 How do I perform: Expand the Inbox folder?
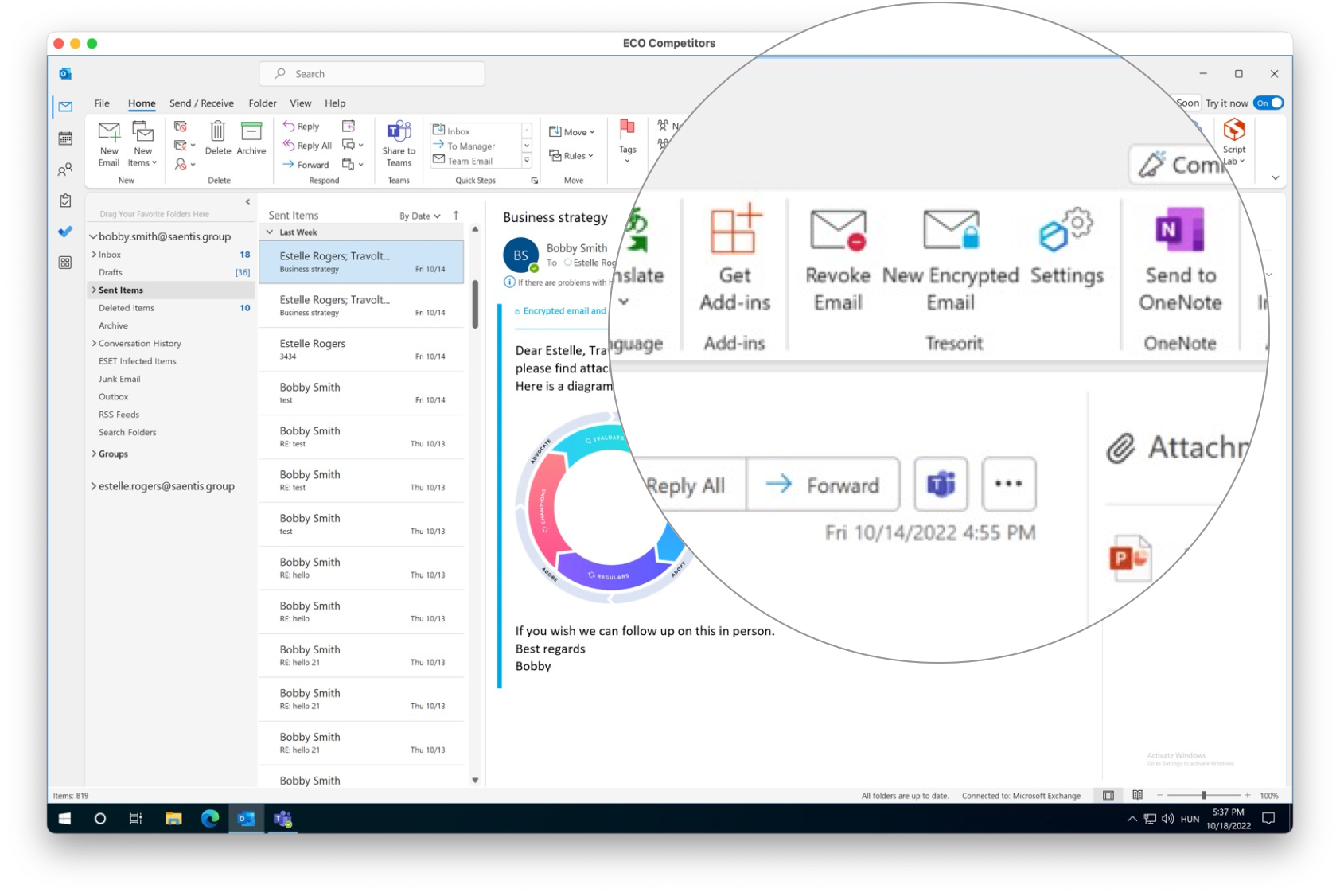click(94, 255)
